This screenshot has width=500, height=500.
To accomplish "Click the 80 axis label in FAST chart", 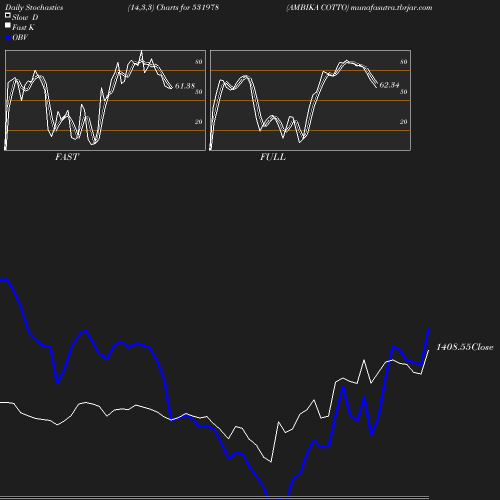I will tap(199, 62).
